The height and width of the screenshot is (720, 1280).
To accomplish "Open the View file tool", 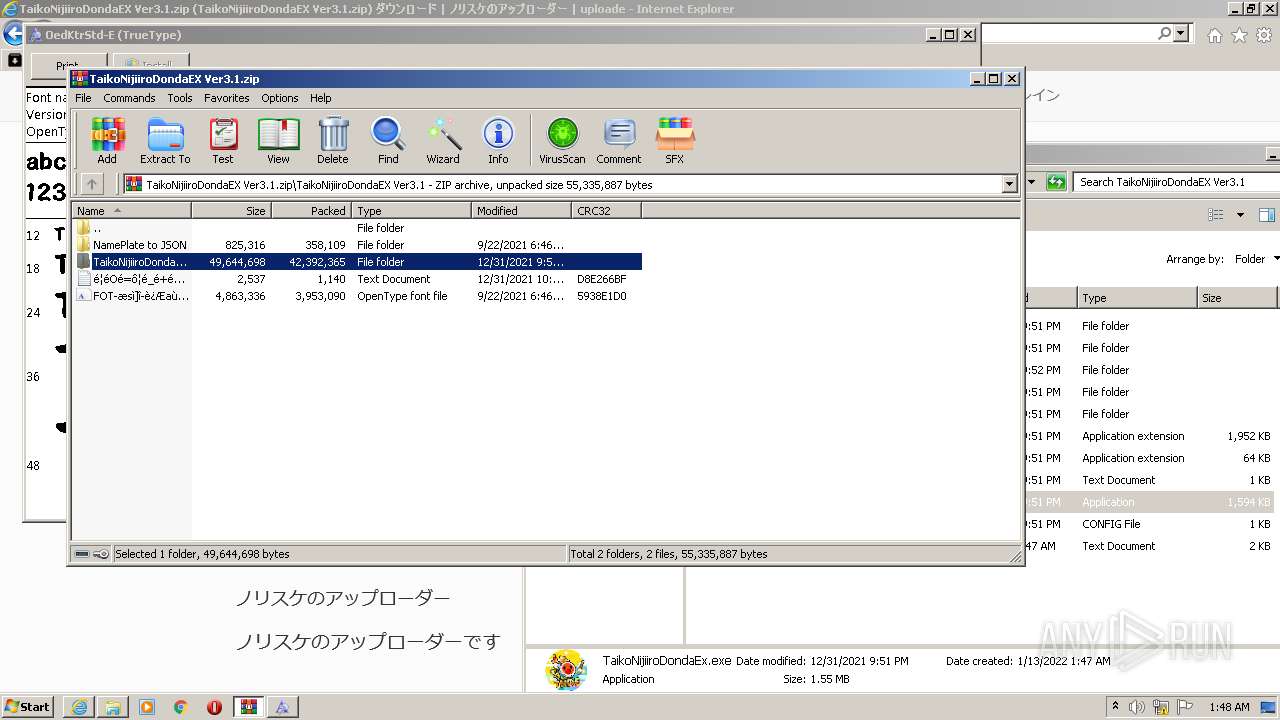I will [278, 140].
